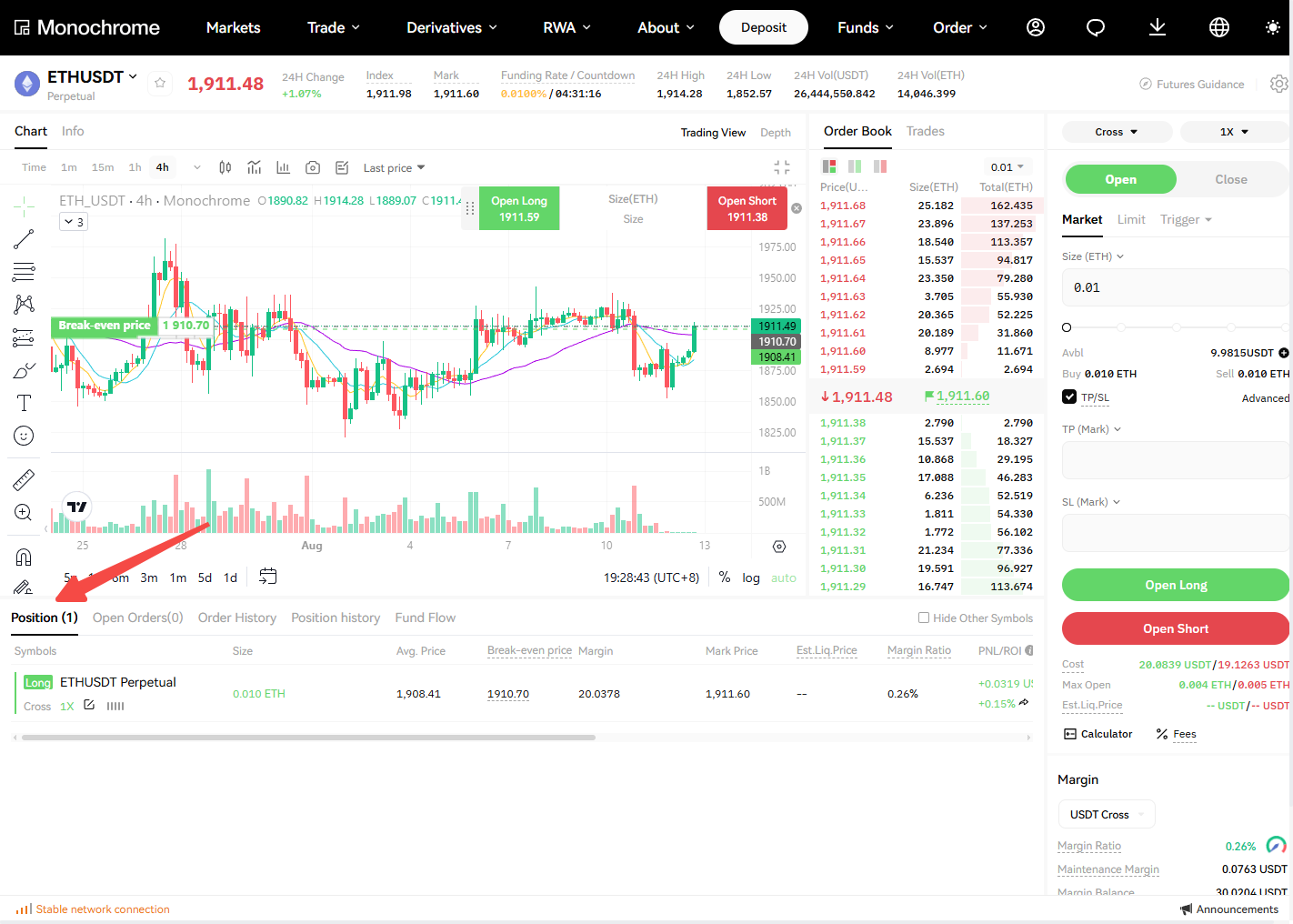
Task: Click the positions table horizontal scrollbar
Action: tap(308, 738)
